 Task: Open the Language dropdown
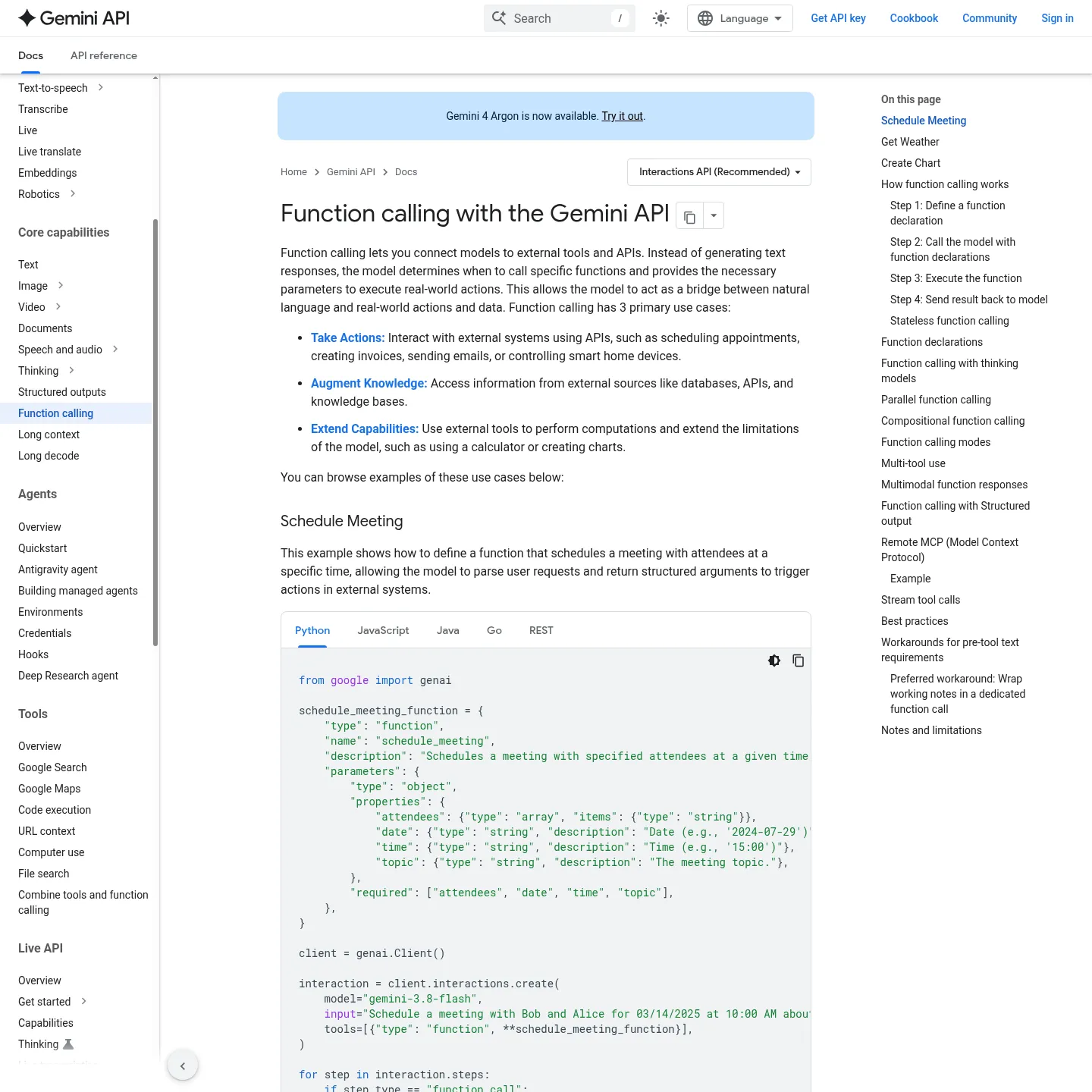pyautogui.click(x=739, y=18)
